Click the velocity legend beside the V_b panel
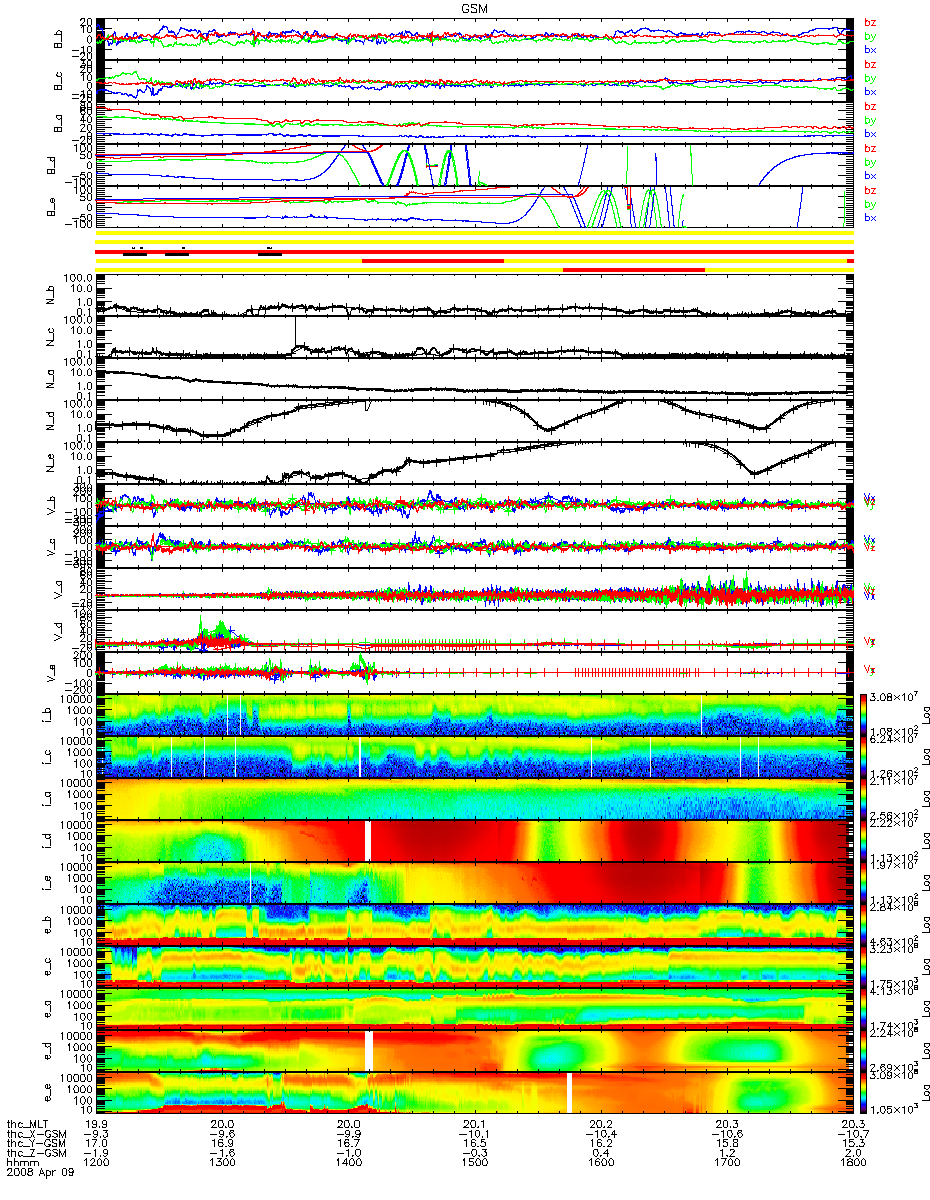 pyautogui.click(x=870, y=499)
